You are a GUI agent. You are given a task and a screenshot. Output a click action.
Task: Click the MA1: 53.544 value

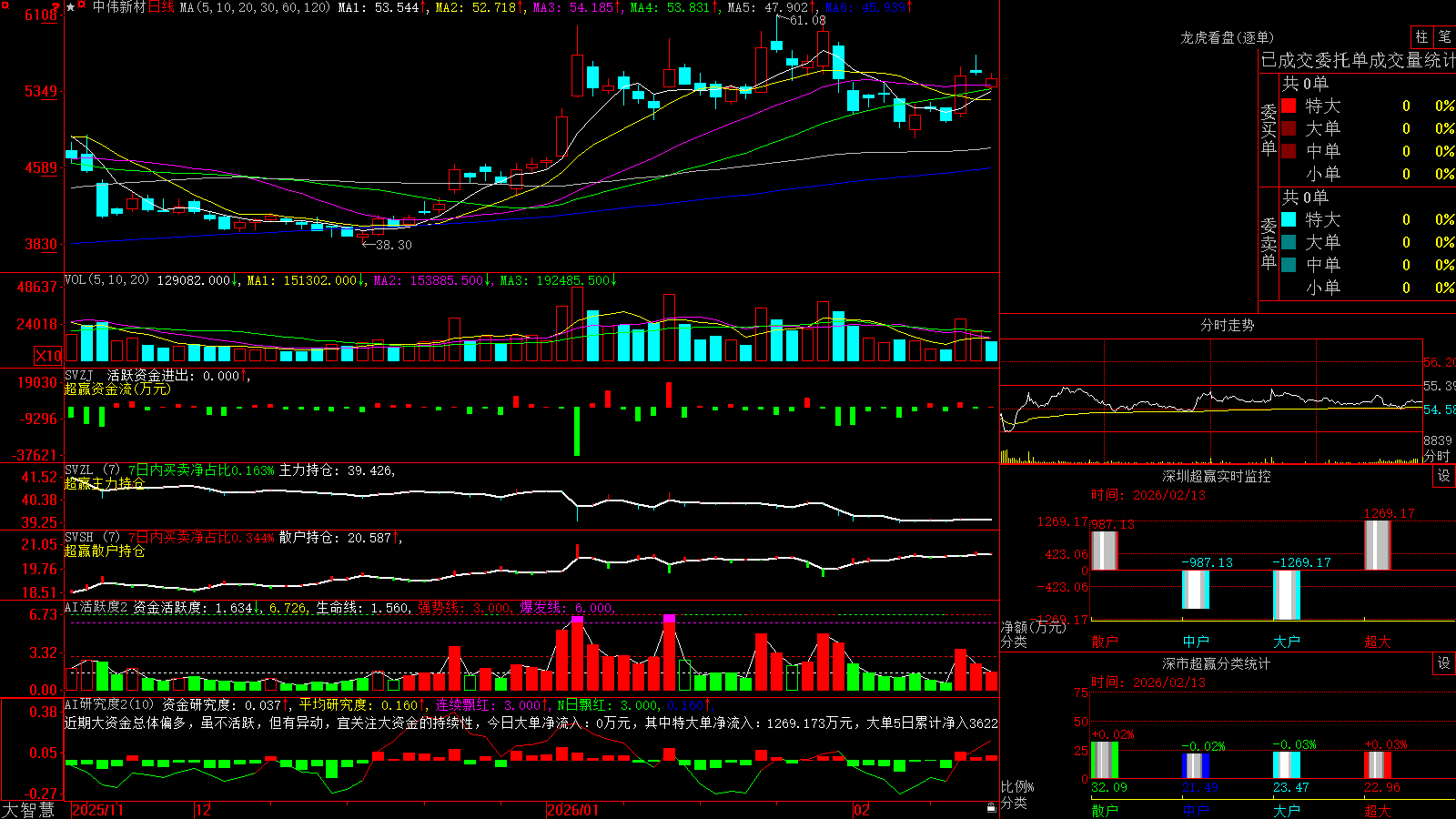(x=382, y=7)
